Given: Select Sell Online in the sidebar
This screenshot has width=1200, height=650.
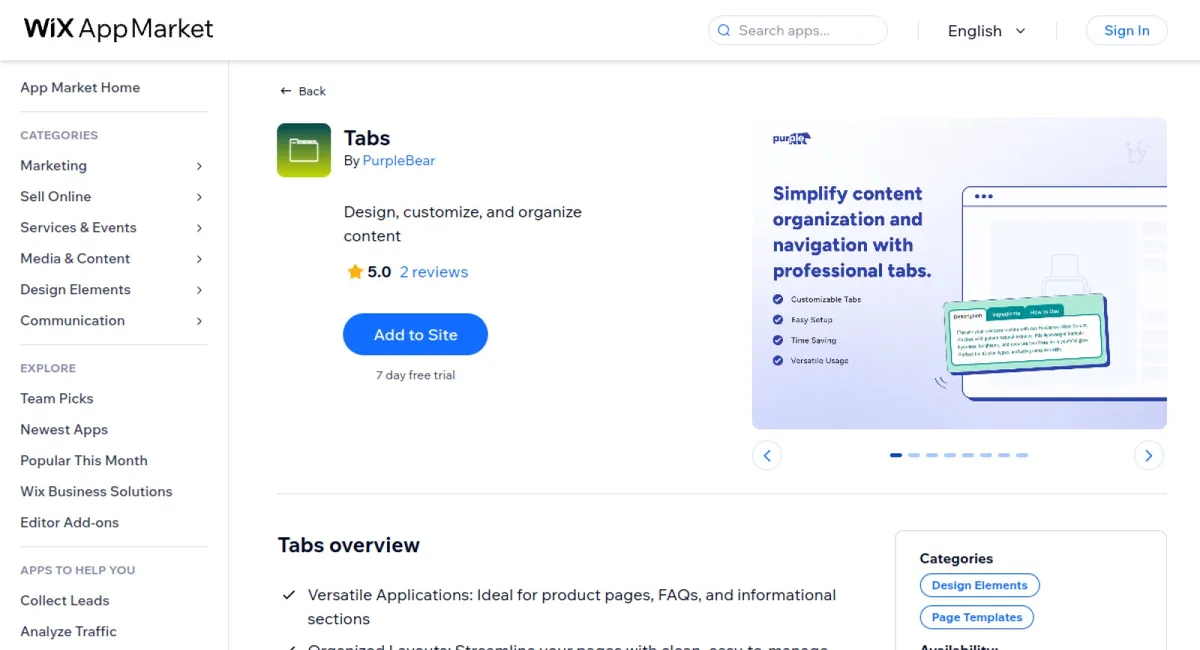Looking at the screenshot, I should point(55,196).
